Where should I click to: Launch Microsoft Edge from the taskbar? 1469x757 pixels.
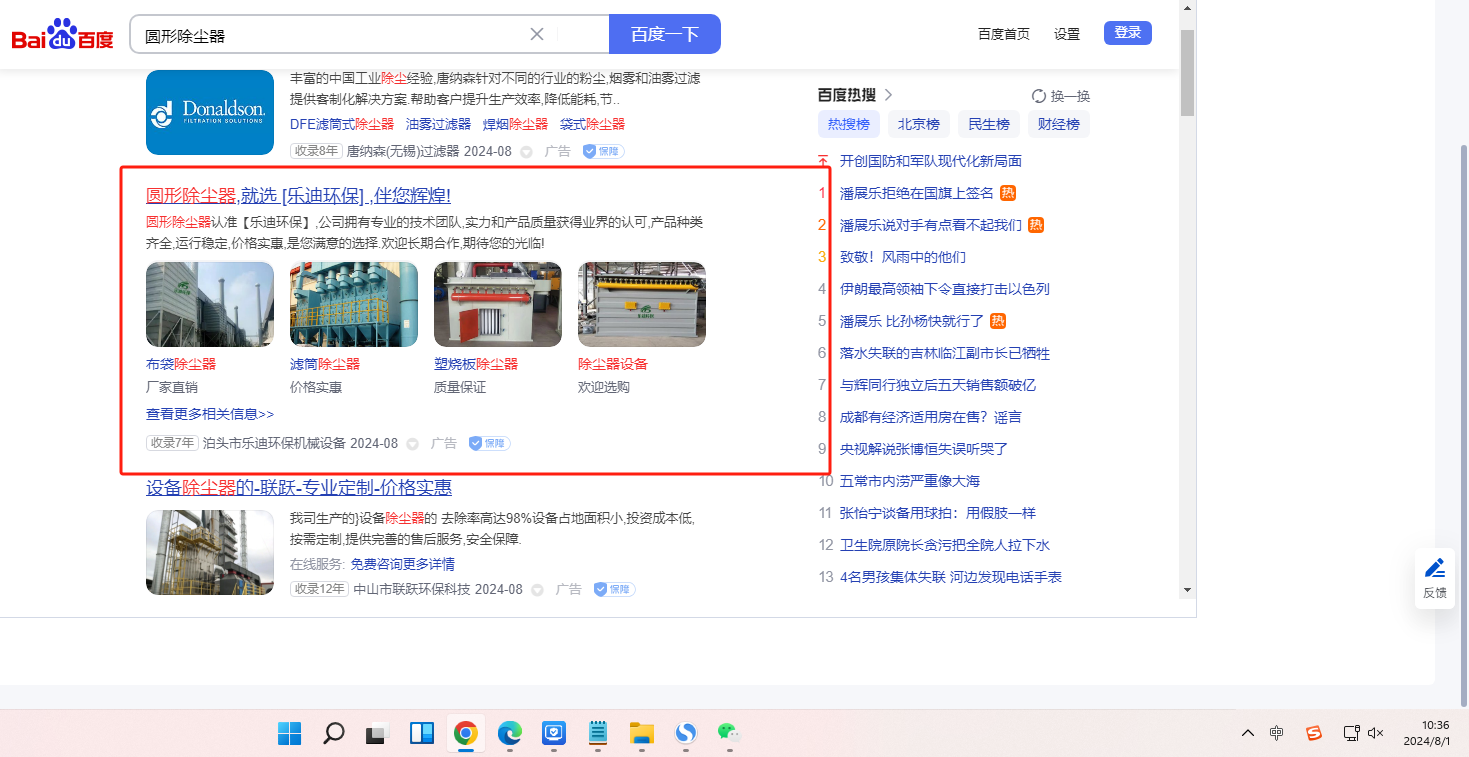point(509,733)
